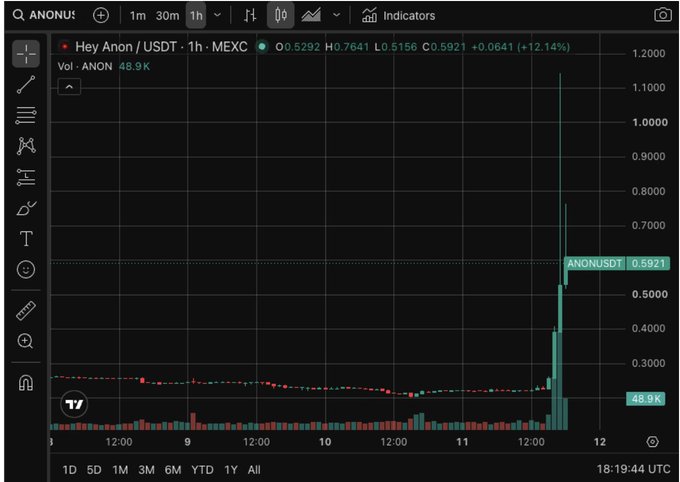The height and width of the screenshot is (482, 680).
Task: Set date range to 3M
Action: [x=147, y=469]
